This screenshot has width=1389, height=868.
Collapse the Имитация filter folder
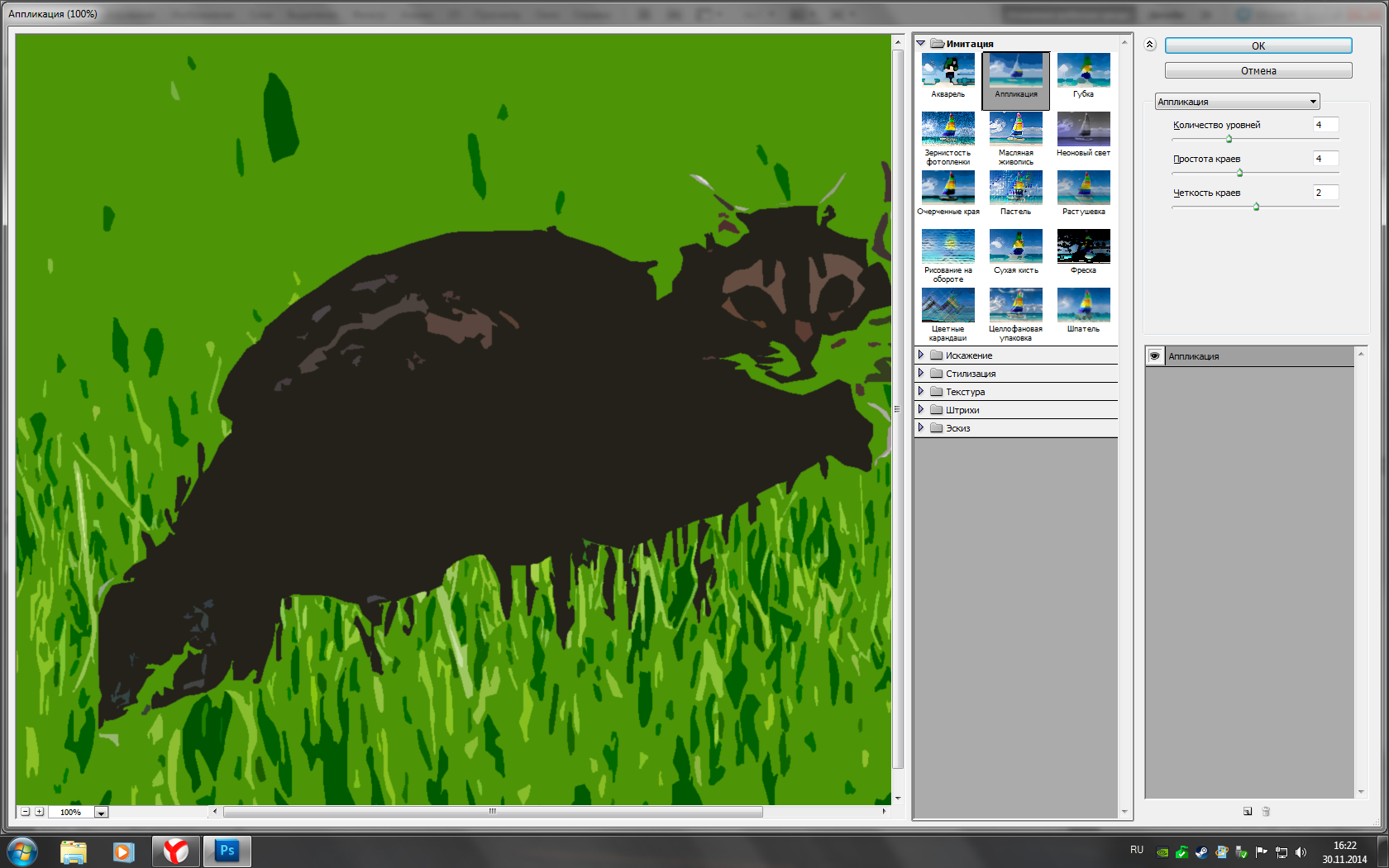[x=920, y=43]
